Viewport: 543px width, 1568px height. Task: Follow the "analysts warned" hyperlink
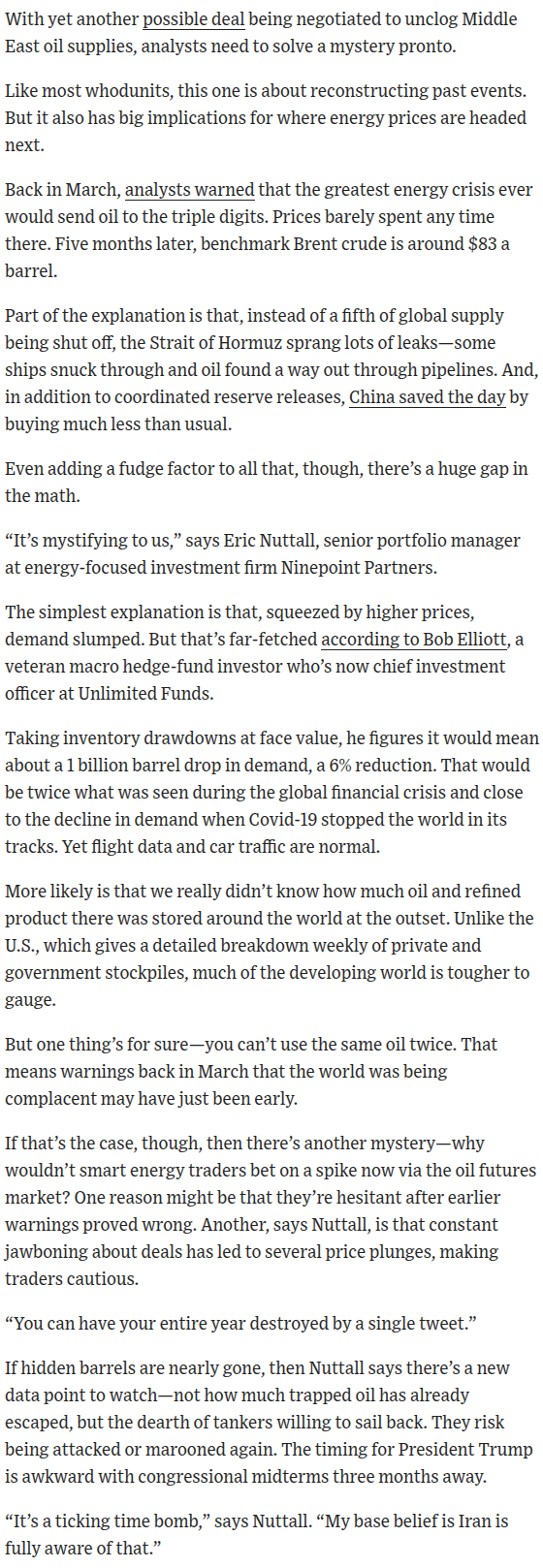tap(190, 190)
